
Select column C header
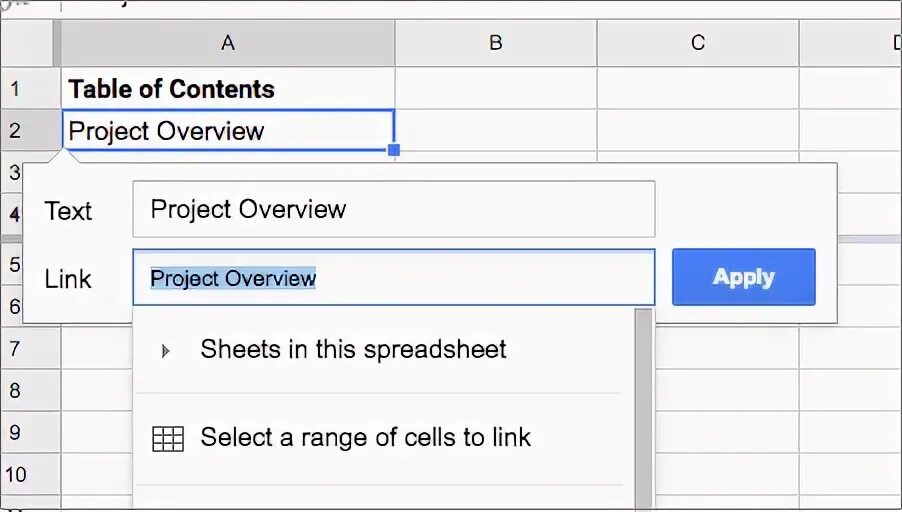click(697, 43)
